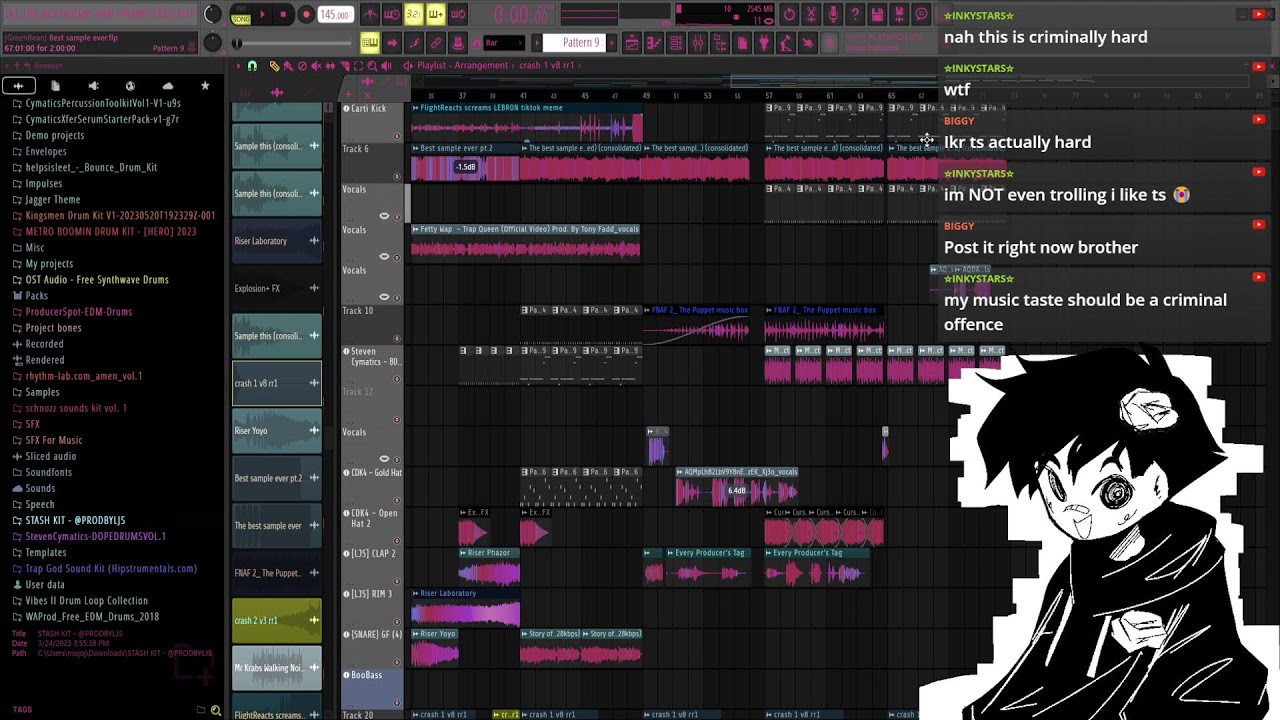1280x720 pixels.
Task: Select the Mute tool in playlist toolbar
Action: [x=316, y=66]
